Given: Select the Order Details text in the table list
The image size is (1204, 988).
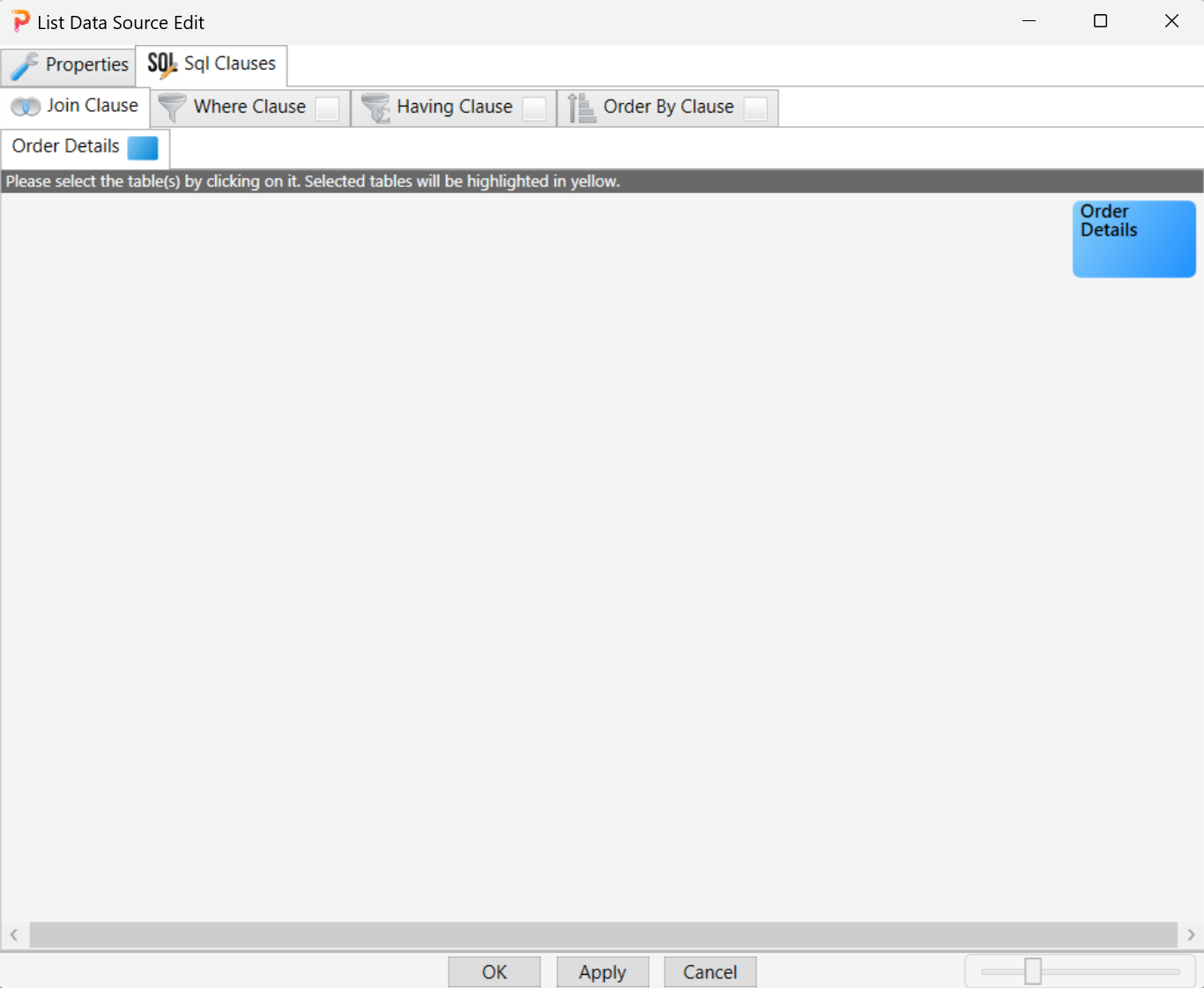Looking at the screenshot, I should (x=65, y=146).
